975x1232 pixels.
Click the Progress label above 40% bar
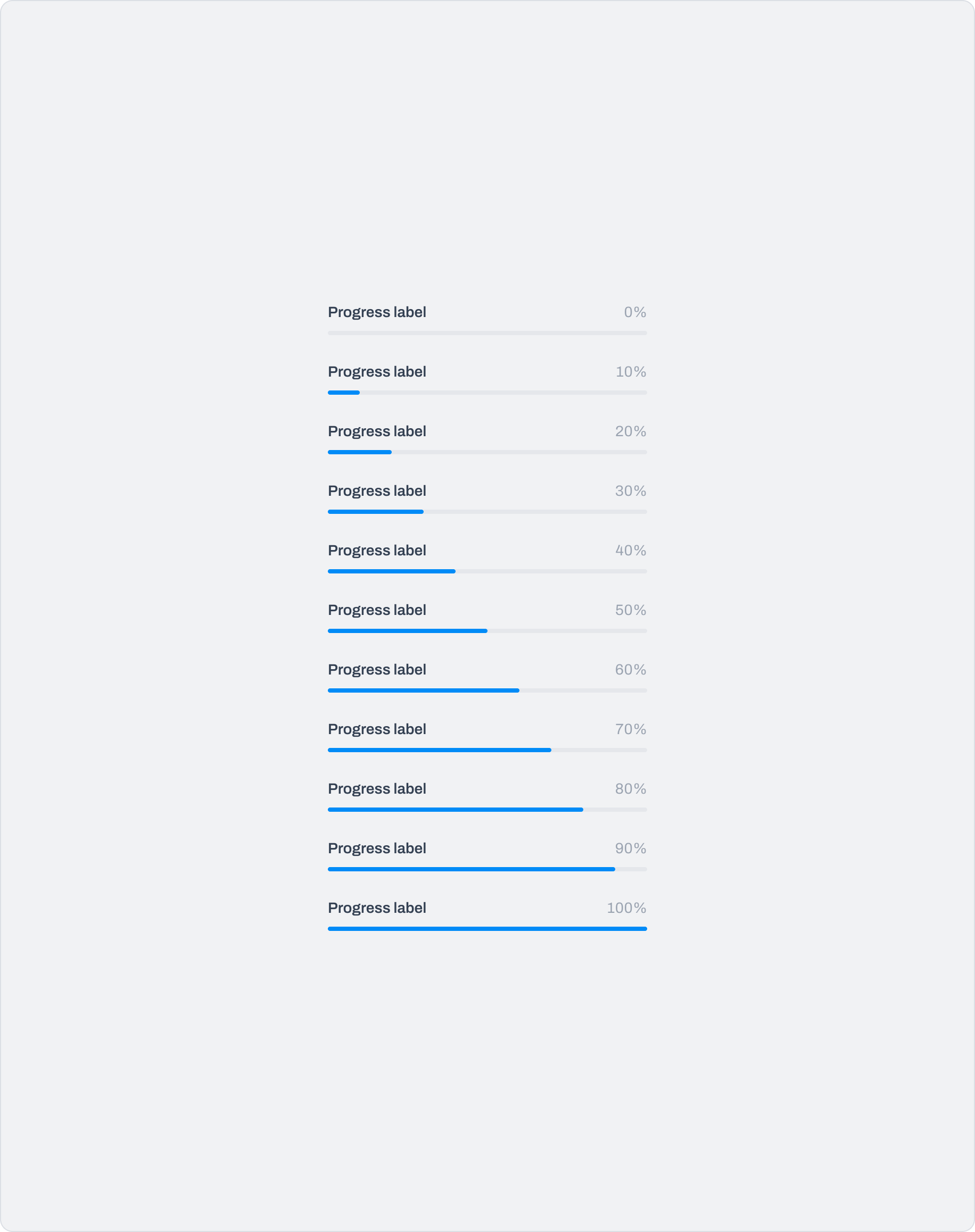click(377, 551)
